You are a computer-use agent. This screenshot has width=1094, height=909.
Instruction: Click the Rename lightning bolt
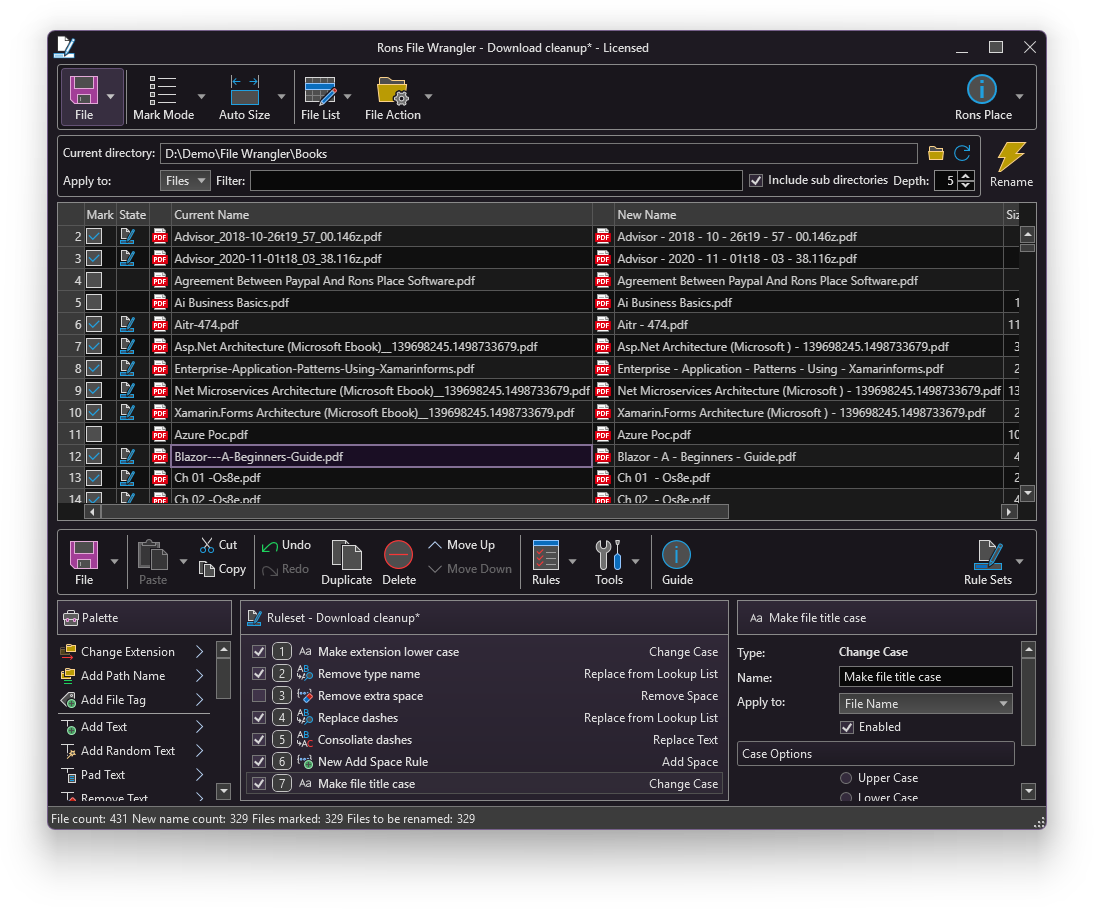point(1011,156)
